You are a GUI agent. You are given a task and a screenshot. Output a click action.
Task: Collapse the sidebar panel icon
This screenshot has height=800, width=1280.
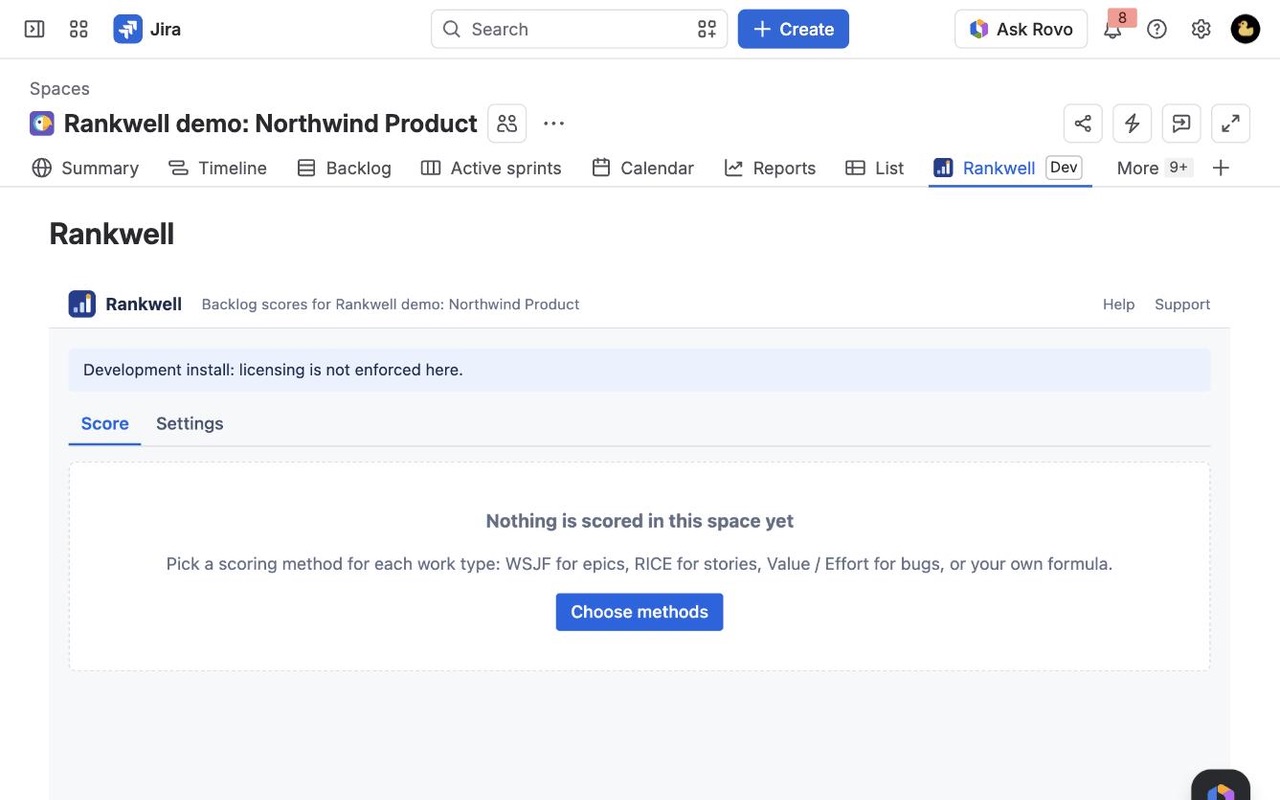34,29
